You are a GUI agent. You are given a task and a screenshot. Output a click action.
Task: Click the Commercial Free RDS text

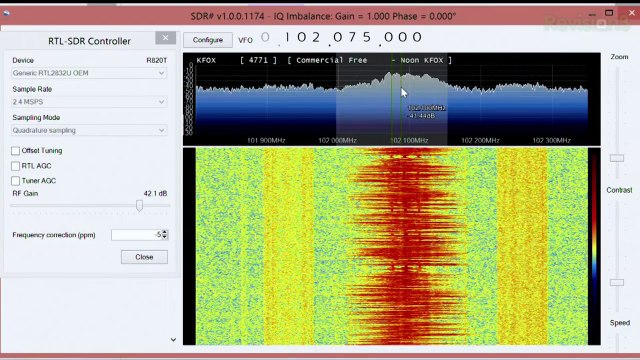click(x=331, y=60)
